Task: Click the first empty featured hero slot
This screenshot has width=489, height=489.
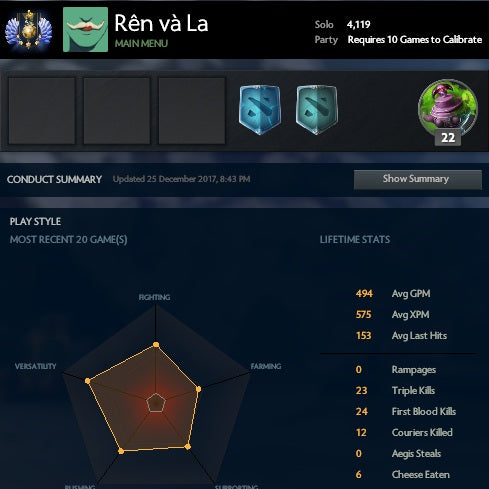Action: point(42,111)
